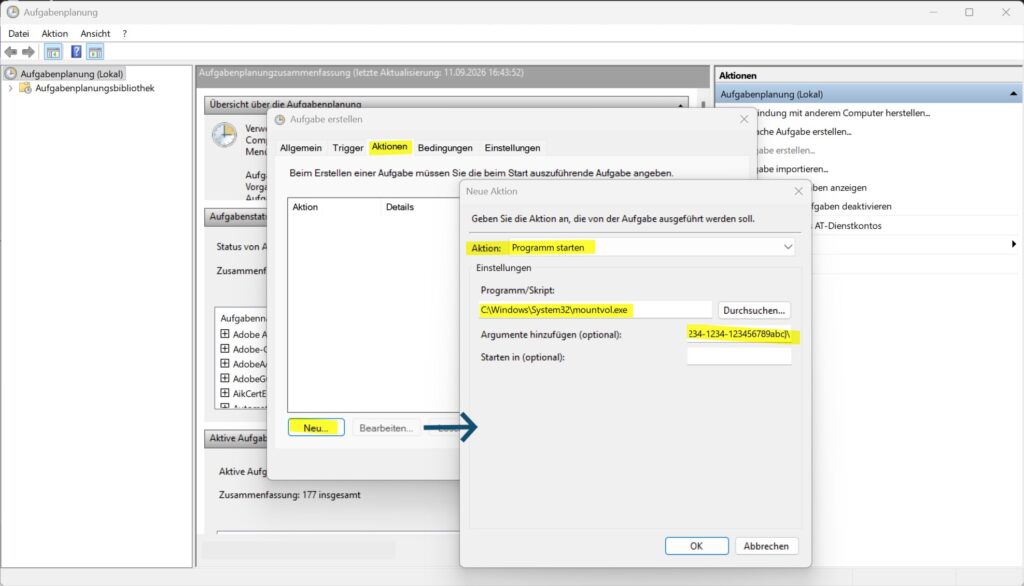Click the action ending in importieren...
Screen dimensions: 1024x586
792,169
